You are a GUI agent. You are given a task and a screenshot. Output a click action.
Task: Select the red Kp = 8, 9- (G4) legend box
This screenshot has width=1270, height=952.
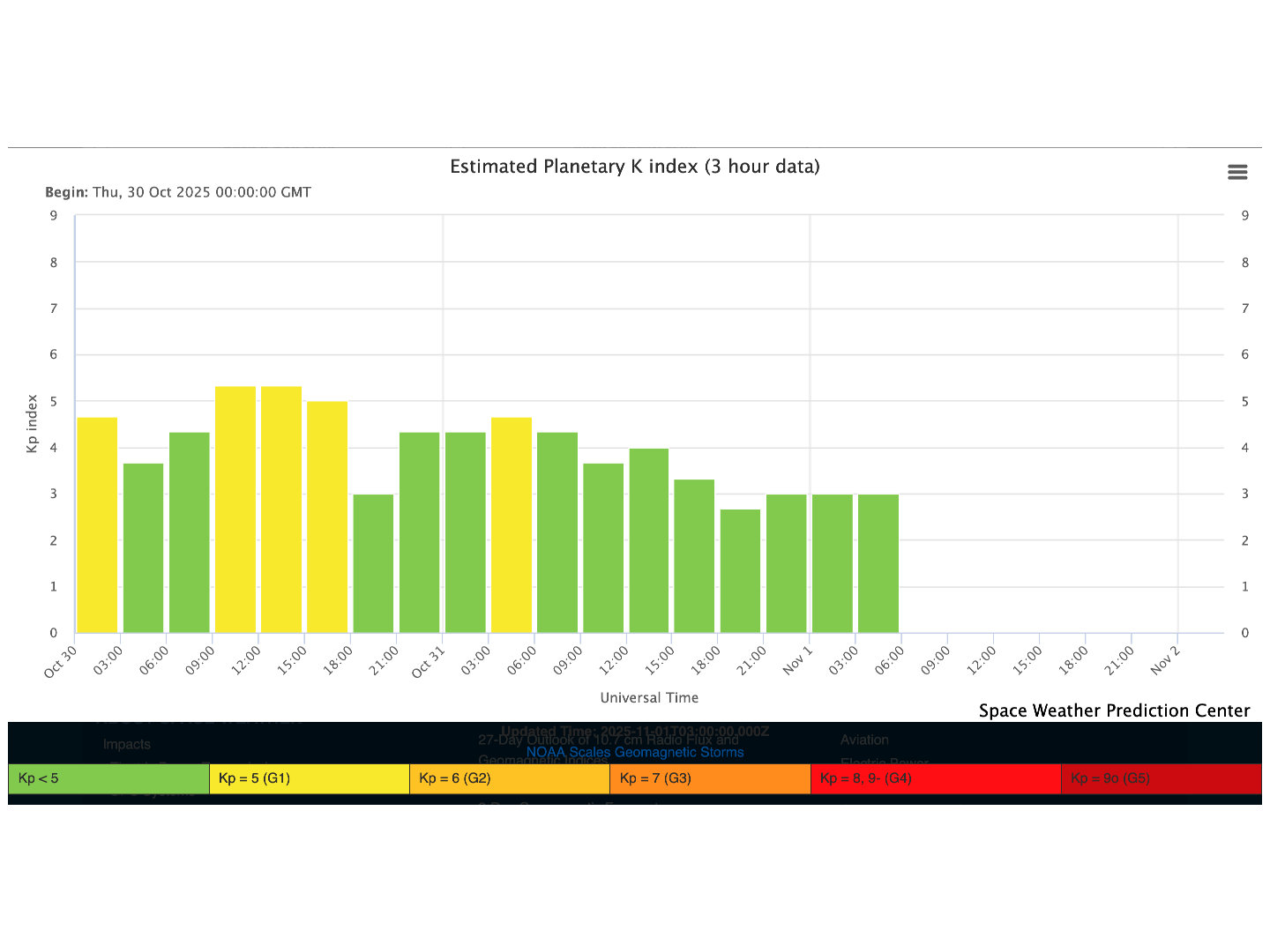[x=935, y=778]
